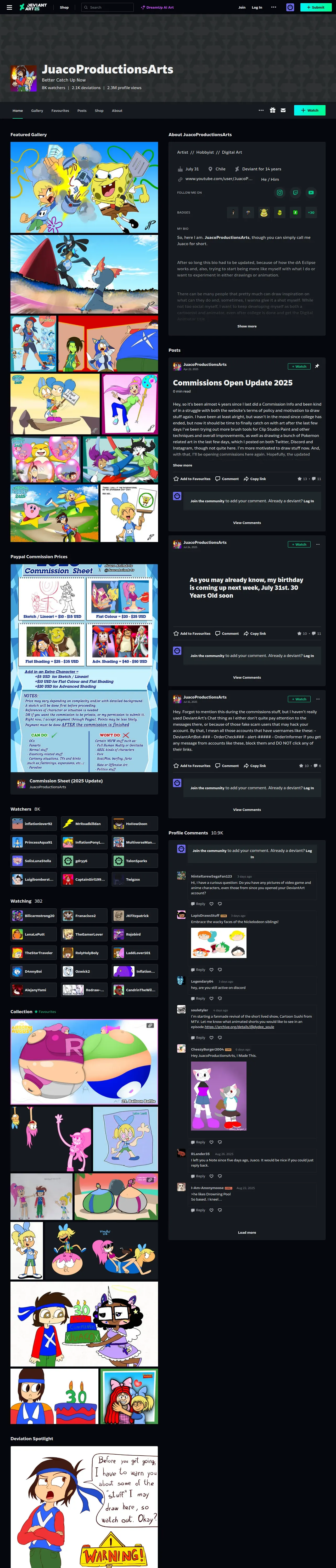The height and width of the screenshot is (1568, 336).
Task: Expand Commissions post with Show more
Action: point(182,465)
